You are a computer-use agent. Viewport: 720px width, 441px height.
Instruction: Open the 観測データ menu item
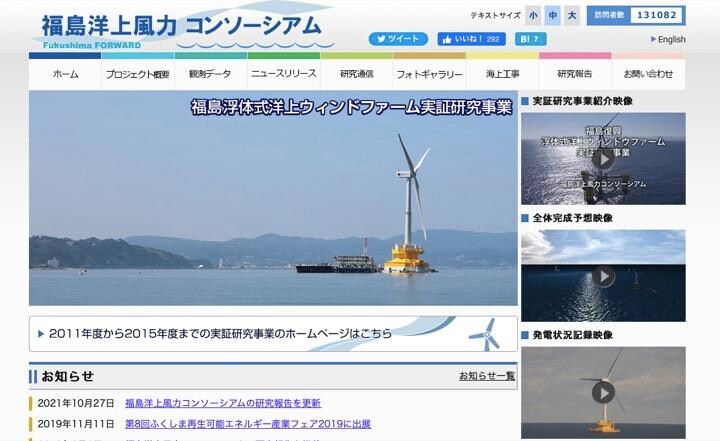click(211, 74)
